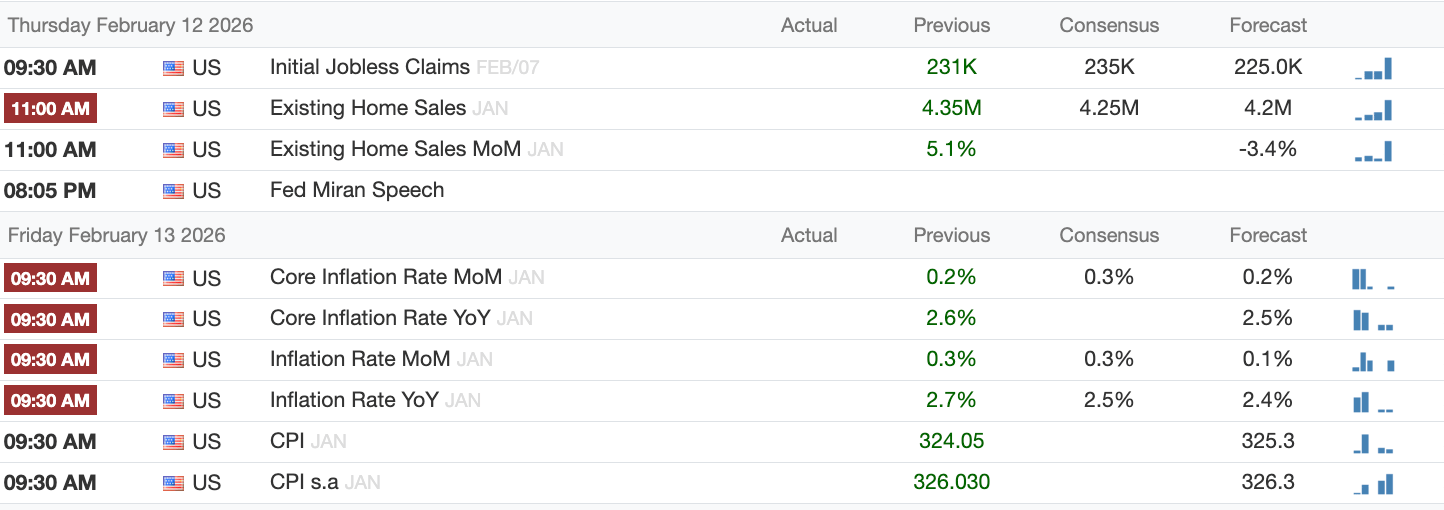Click the Friday Forecast column header
The image size is (1444, 510).
tap(1268, 236)
